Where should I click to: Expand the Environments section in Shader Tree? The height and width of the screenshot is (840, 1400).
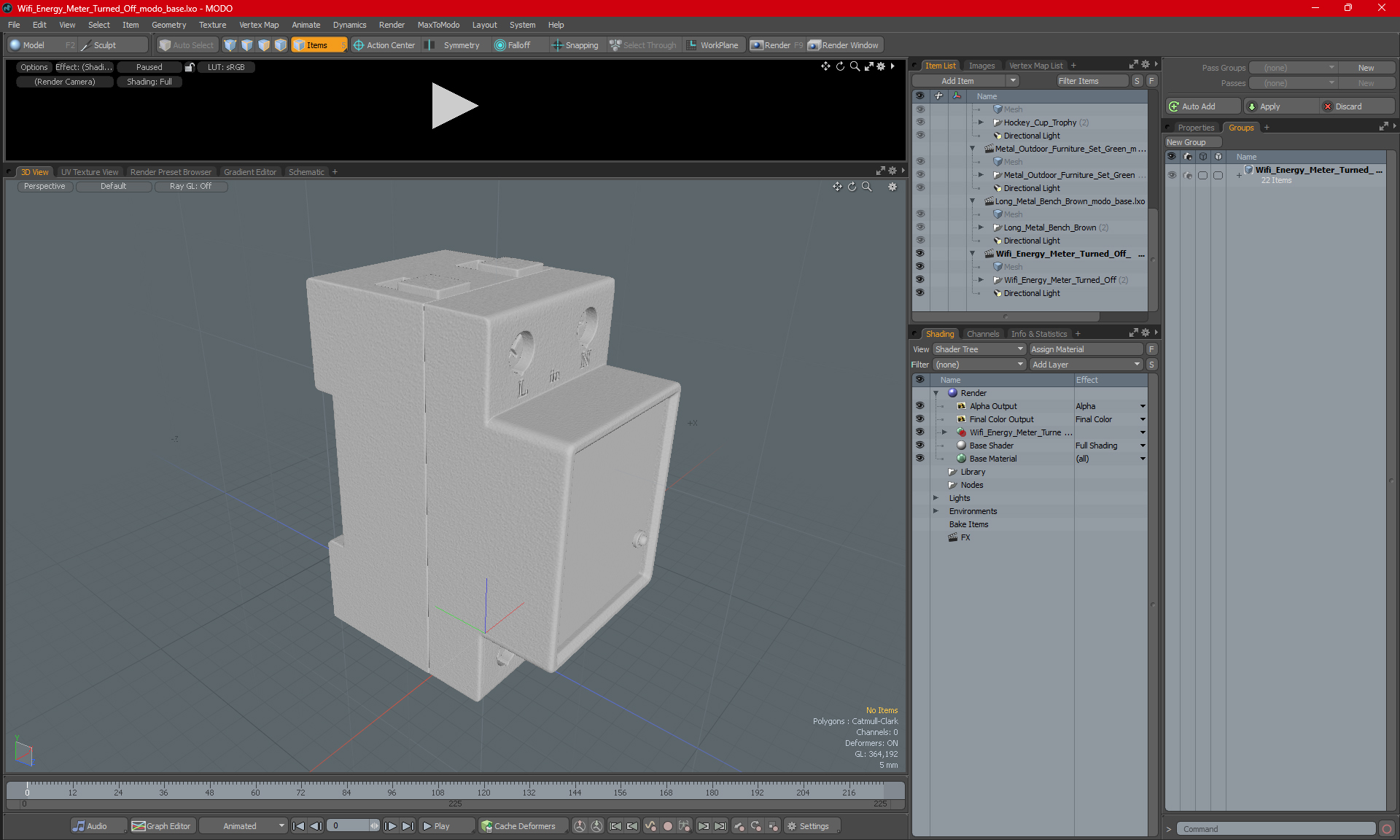[x=934, y=510]
